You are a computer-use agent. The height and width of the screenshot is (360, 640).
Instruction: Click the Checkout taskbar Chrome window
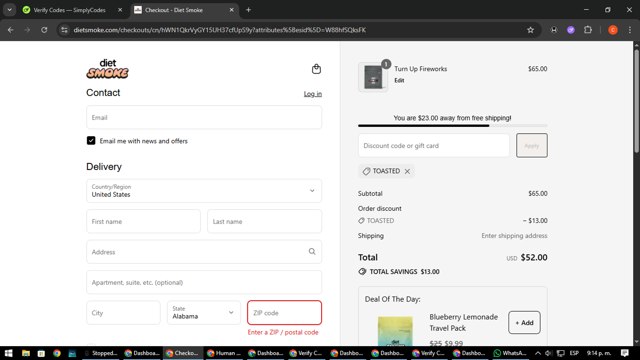click(x=184, y=353)
